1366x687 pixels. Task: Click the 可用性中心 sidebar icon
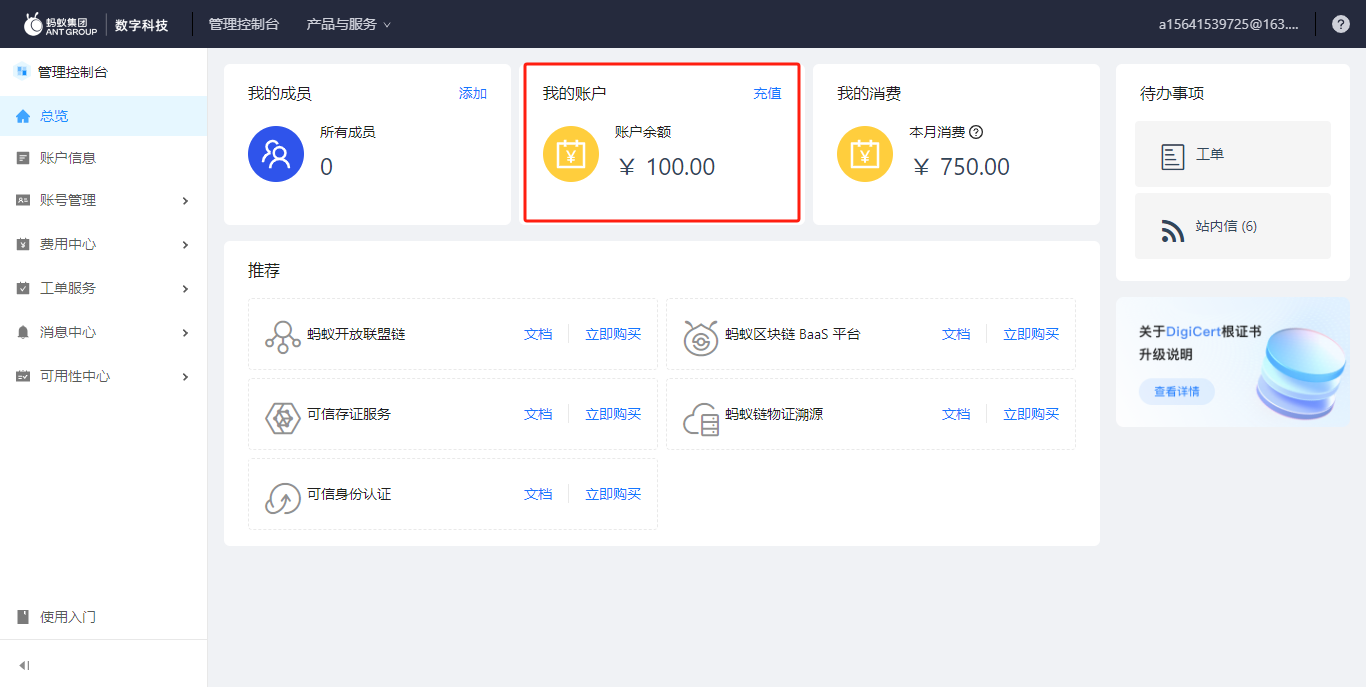23,376
